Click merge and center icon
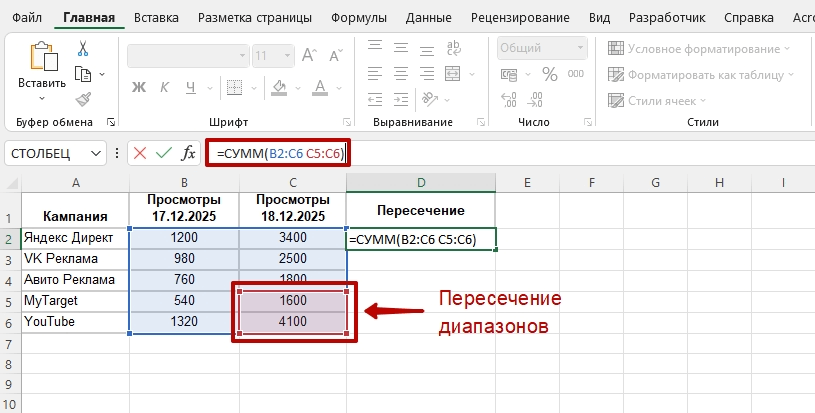 coord(453,73)
